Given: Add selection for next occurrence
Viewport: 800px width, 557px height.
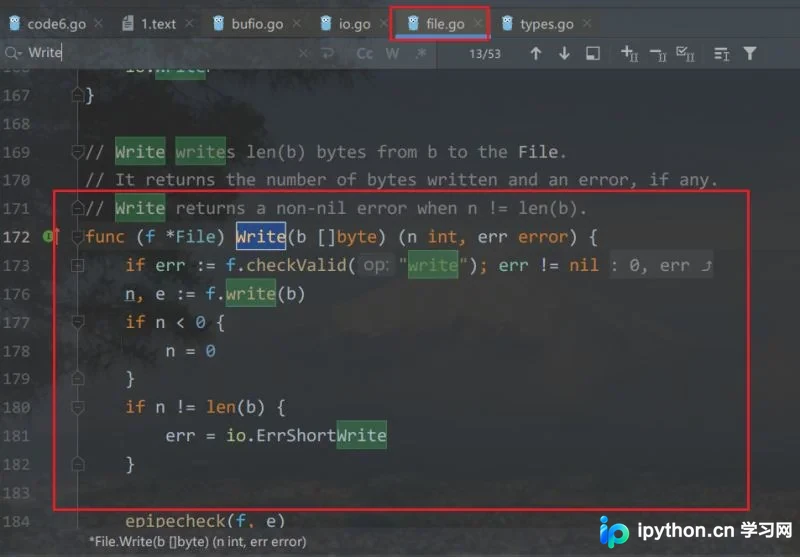Looking at the screenshot, I should point(630,53).
